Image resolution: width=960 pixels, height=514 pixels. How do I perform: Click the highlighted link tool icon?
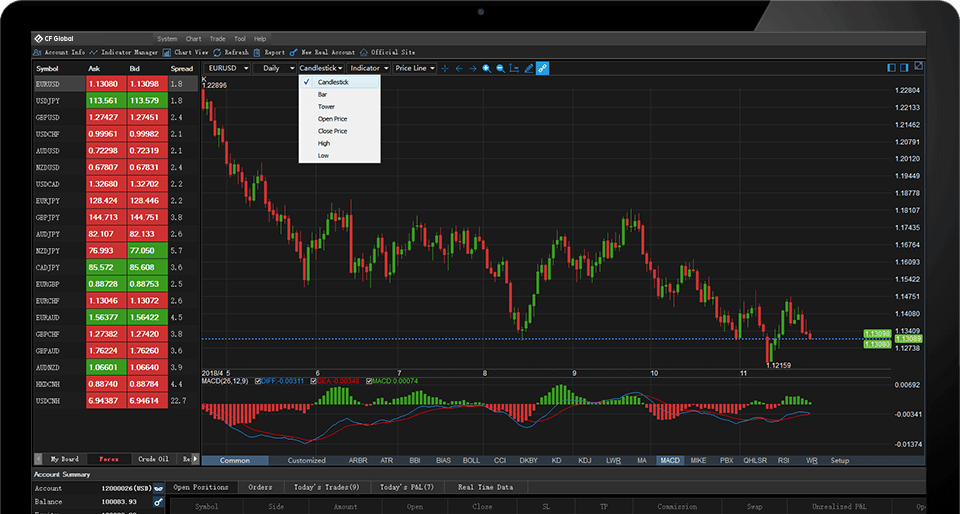point(543,69)
